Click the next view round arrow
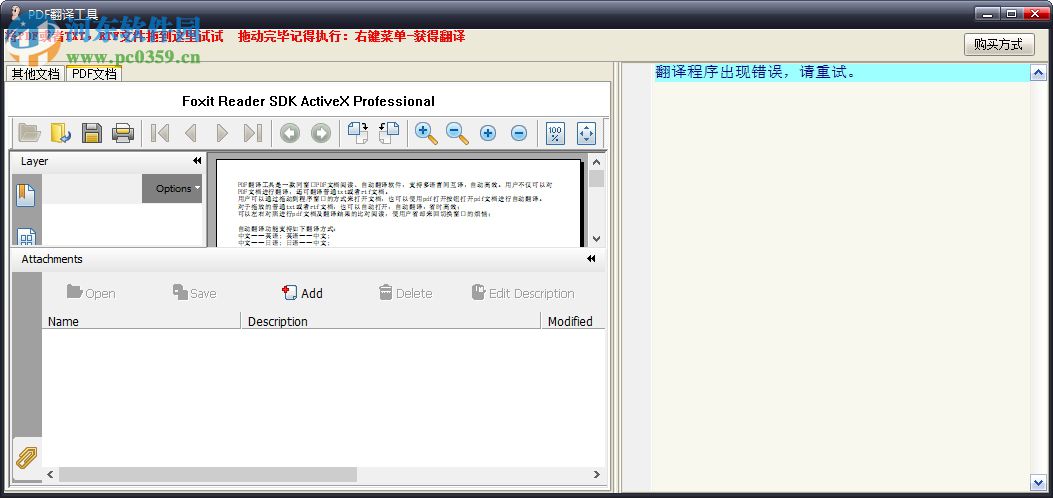This screenshot has height=498, width=1053. click(x=321, y=133)
